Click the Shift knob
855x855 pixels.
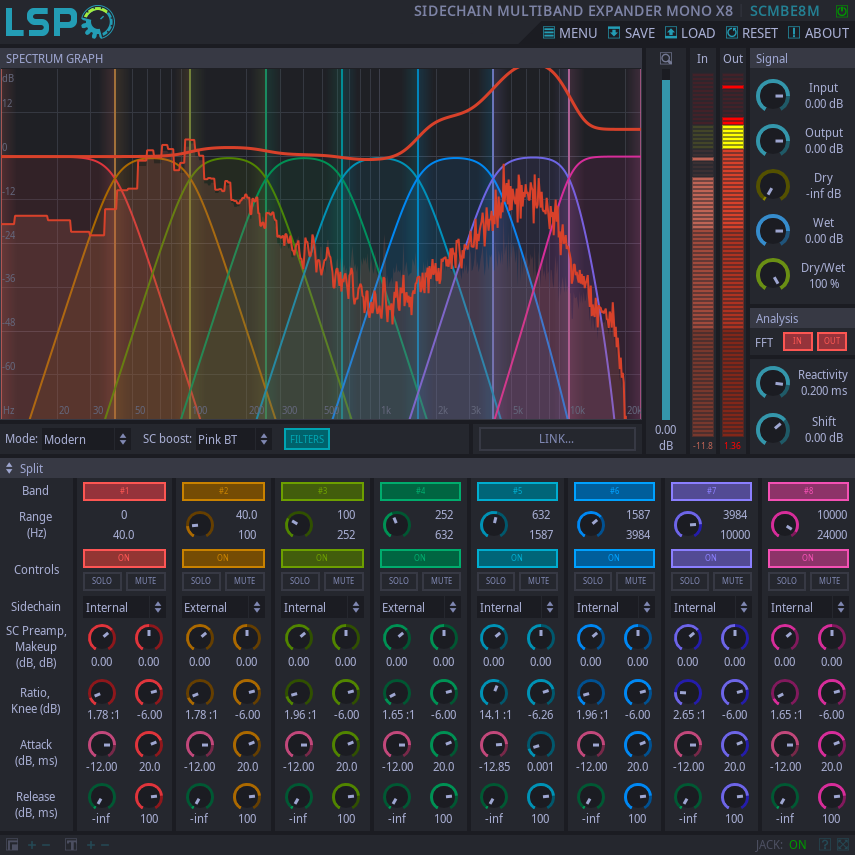(x=773, y=429)
